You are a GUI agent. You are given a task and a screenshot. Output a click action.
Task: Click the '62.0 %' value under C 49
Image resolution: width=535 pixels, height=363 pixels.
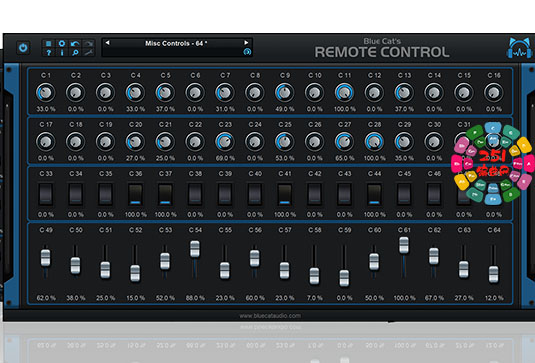pyautogui.click(x=46, y=298)
